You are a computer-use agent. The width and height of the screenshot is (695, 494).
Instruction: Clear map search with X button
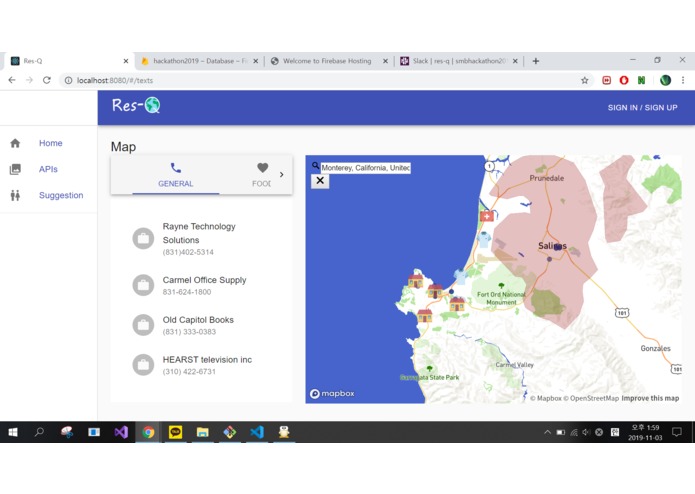pos(320,181)
